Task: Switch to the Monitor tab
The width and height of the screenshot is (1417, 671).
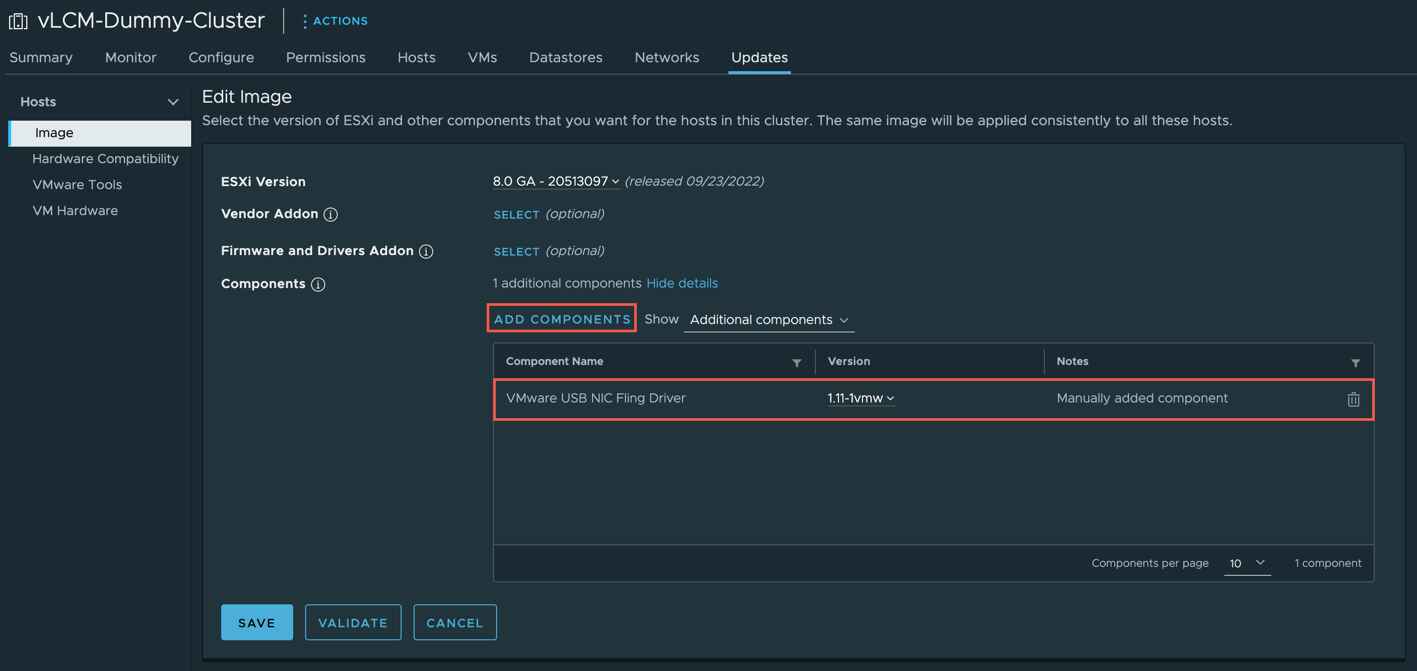Action: tap(130, 57)
